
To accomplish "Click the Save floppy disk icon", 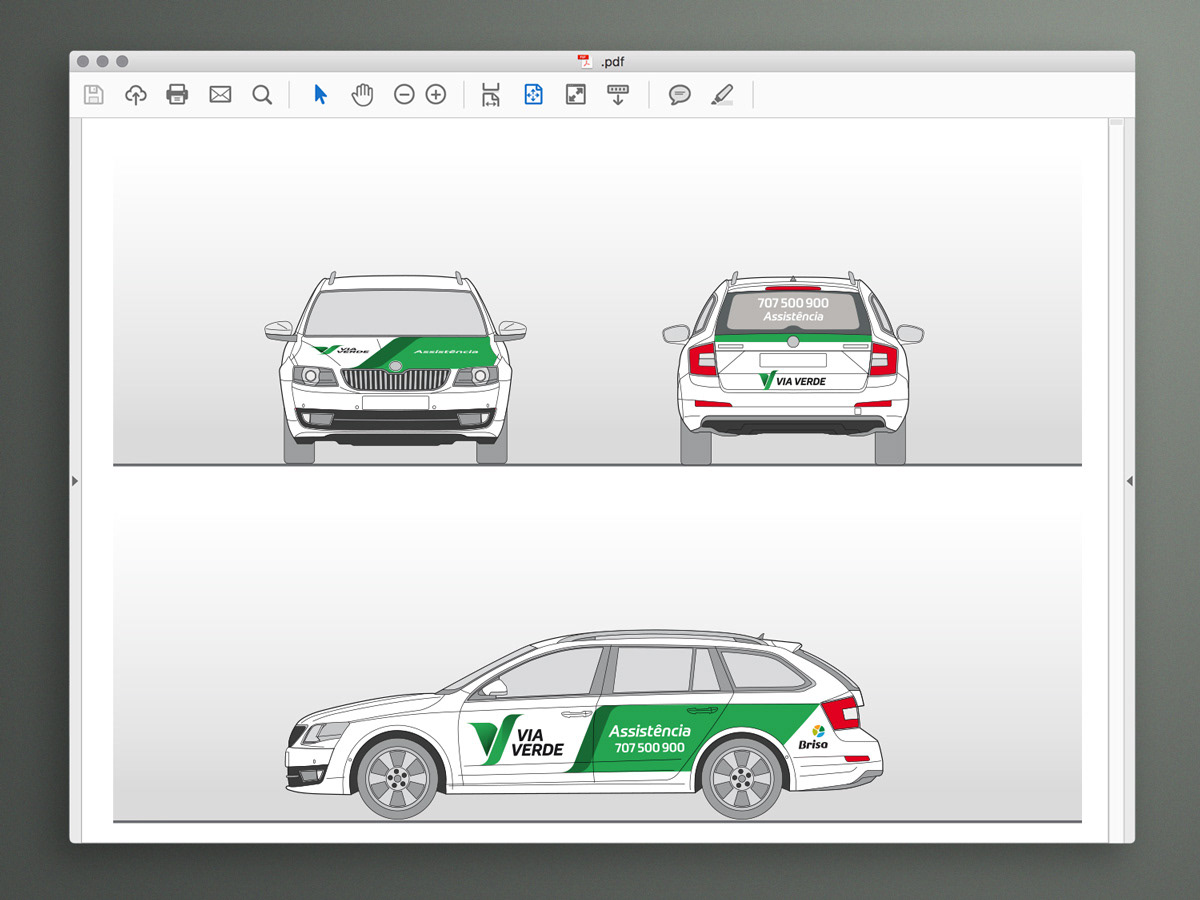I will tap(93, 95).
